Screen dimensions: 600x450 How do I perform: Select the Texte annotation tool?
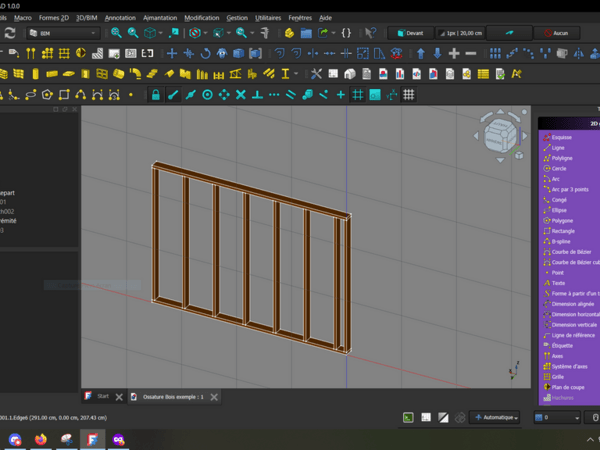click(x=558, y=283)
